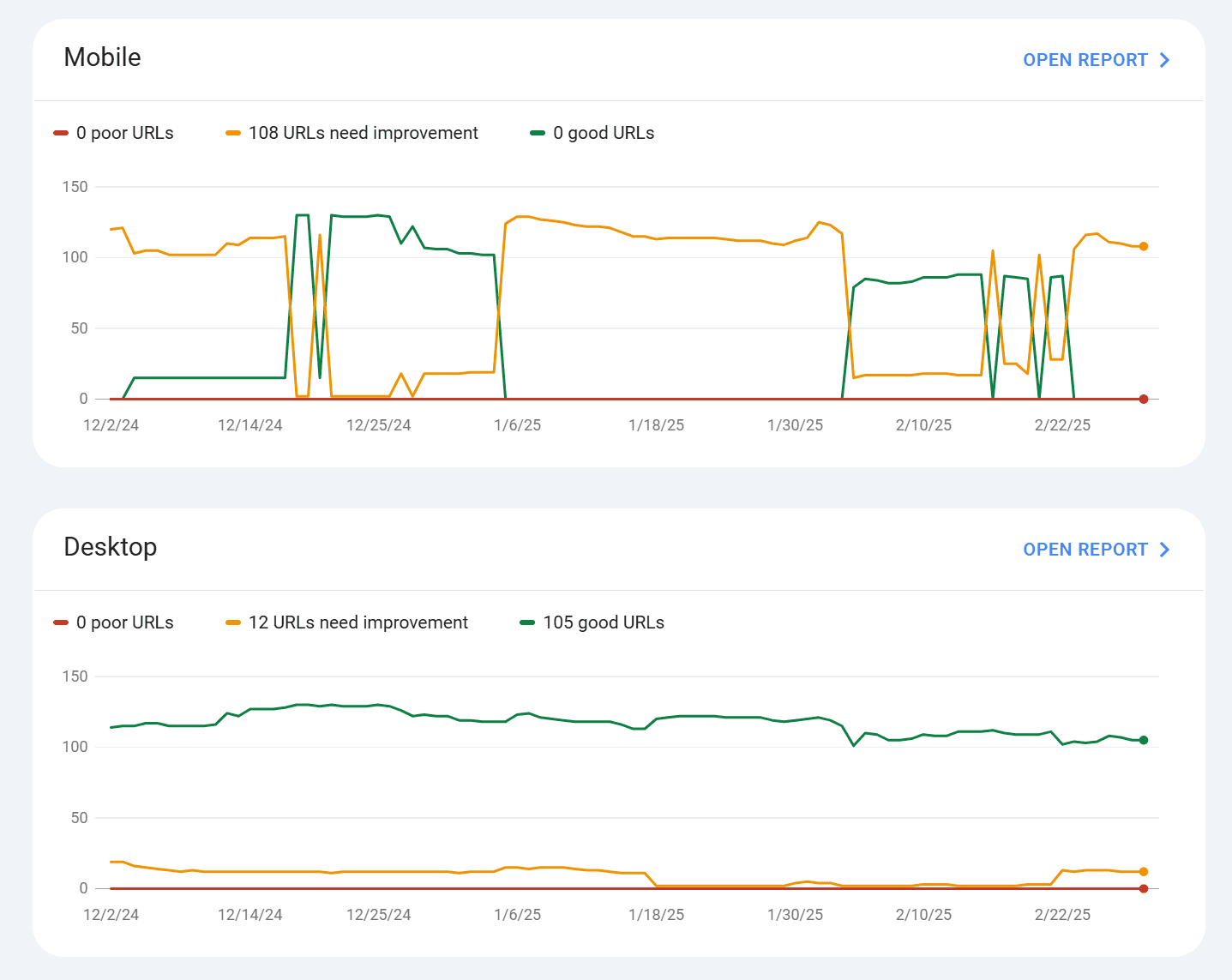The height and width of the screenshot is (980, 1232).
Task: Click orange swatch beside 12 URLs need improvement
Action: click(233, 622)
